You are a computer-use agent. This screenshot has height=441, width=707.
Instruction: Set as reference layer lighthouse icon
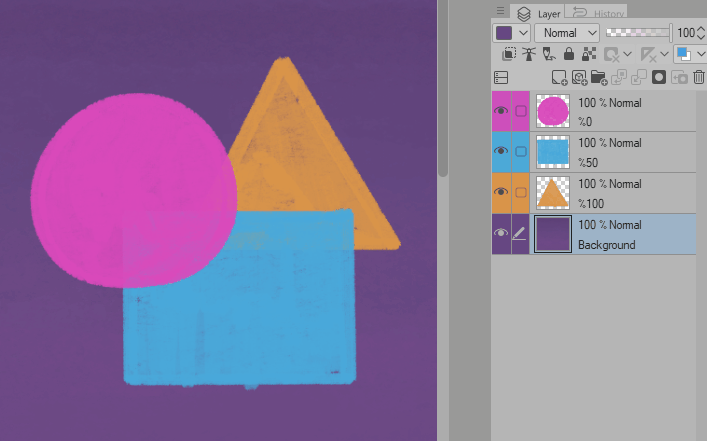(529, 54)
